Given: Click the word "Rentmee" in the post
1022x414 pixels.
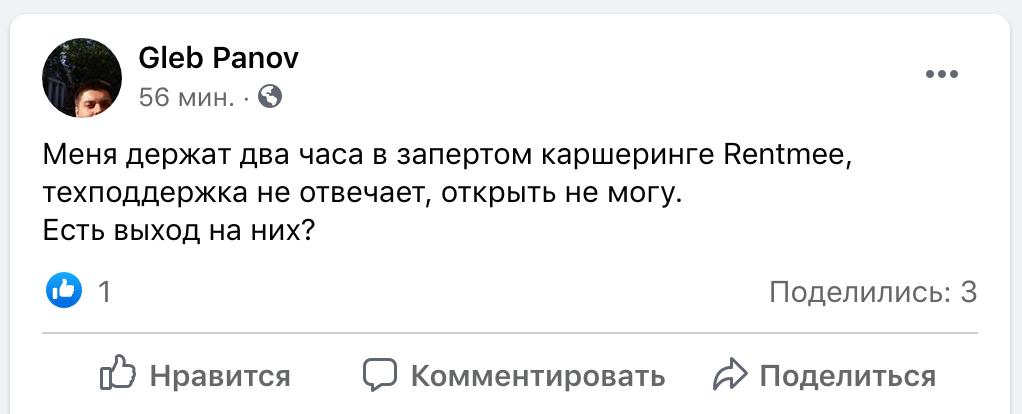Looking at the screenshot, I should (x=792, y=156).
